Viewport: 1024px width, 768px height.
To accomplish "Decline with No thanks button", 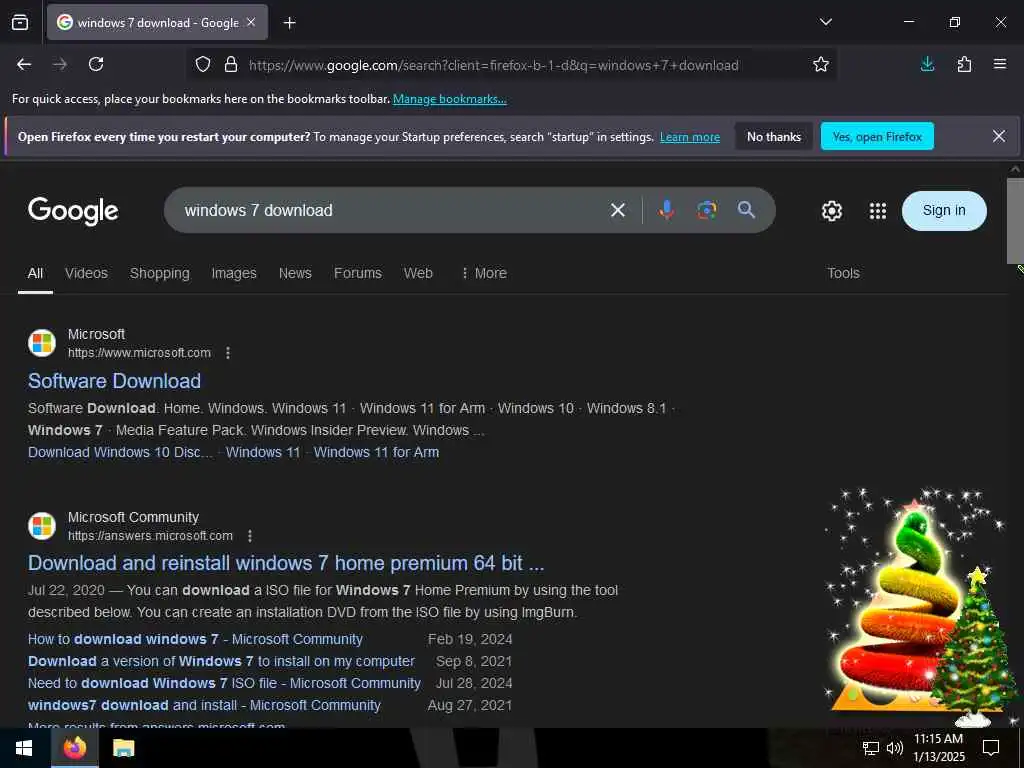I will (x=774, y=136).
